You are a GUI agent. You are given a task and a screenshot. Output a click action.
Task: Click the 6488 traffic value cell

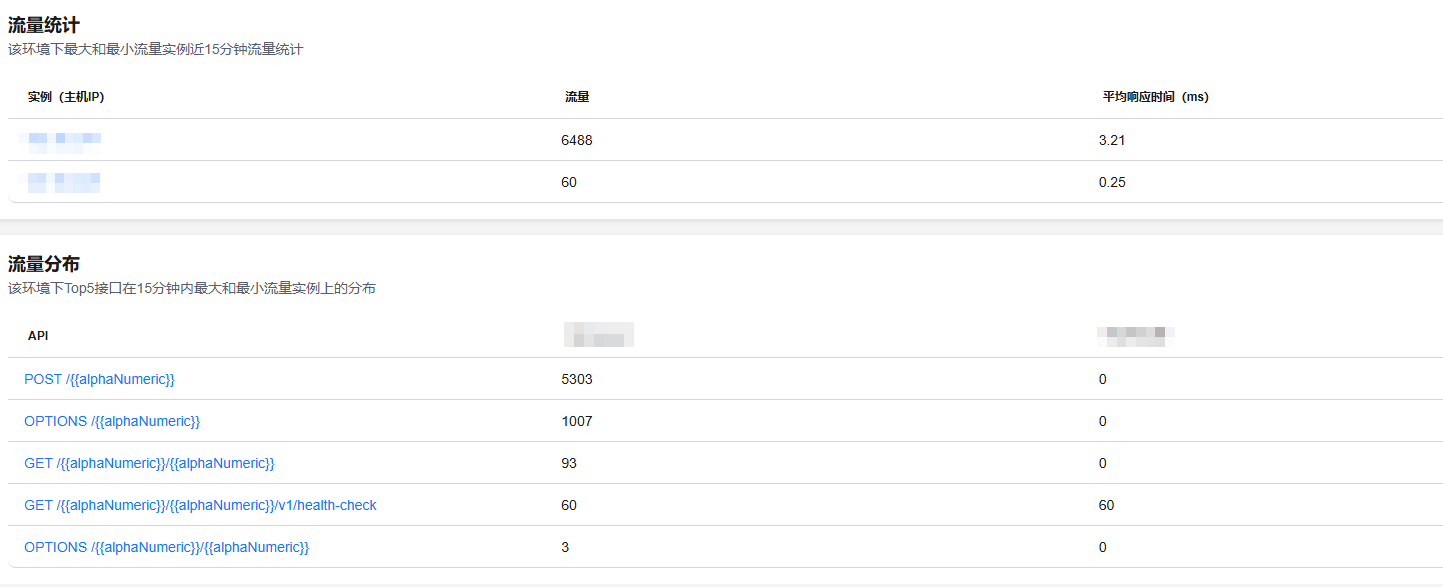coord(577,141)
